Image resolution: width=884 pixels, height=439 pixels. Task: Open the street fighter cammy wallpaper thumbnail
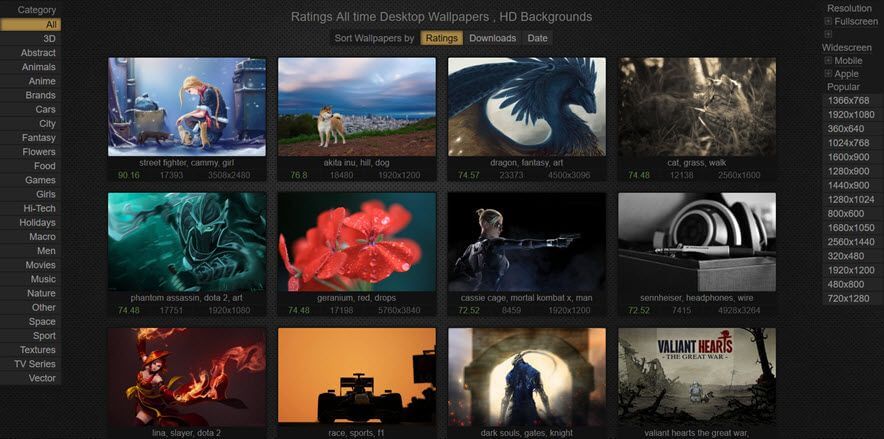[x=187, y=107]
